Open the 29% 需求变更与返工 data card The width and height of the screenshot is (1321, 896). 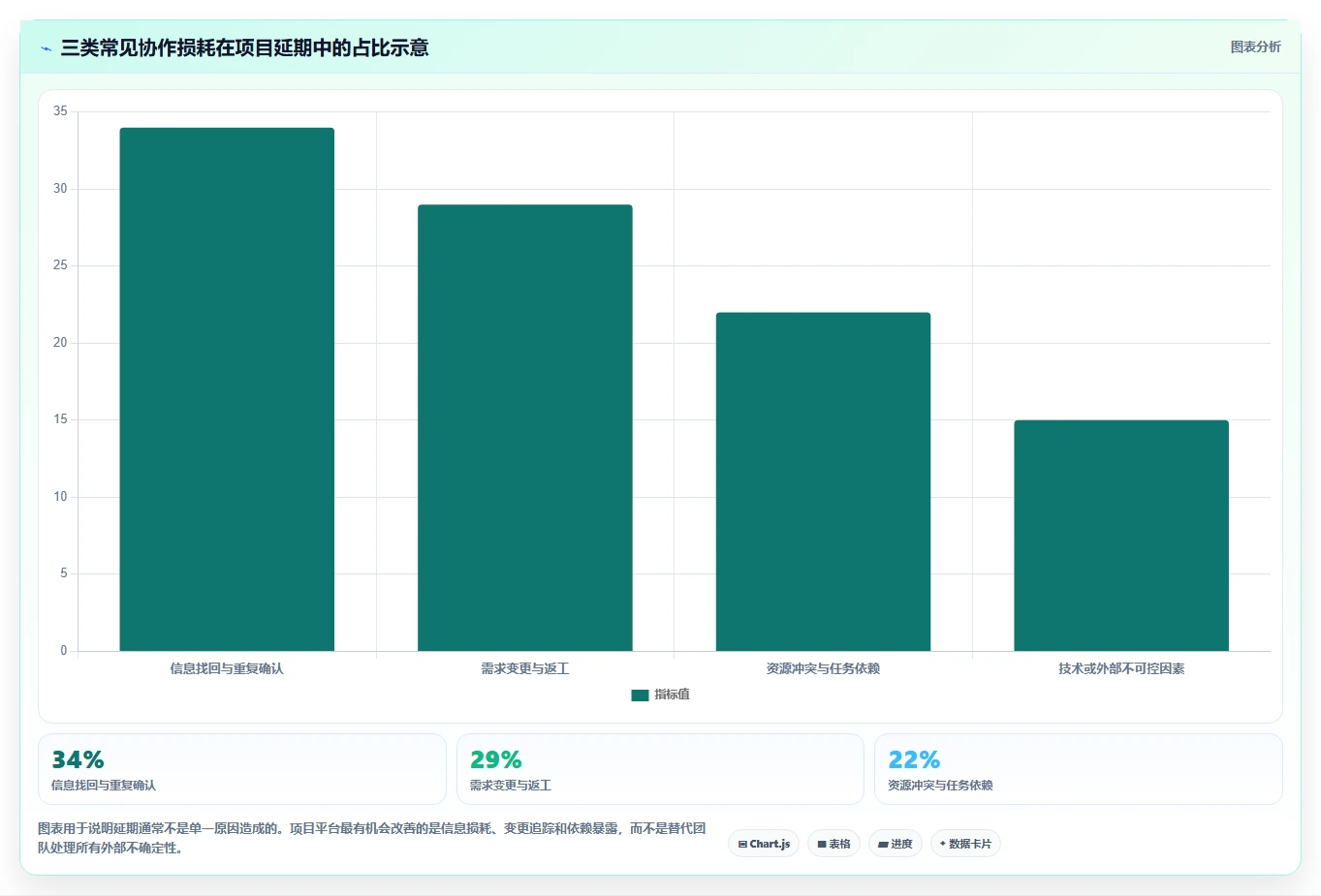(660, 769)
